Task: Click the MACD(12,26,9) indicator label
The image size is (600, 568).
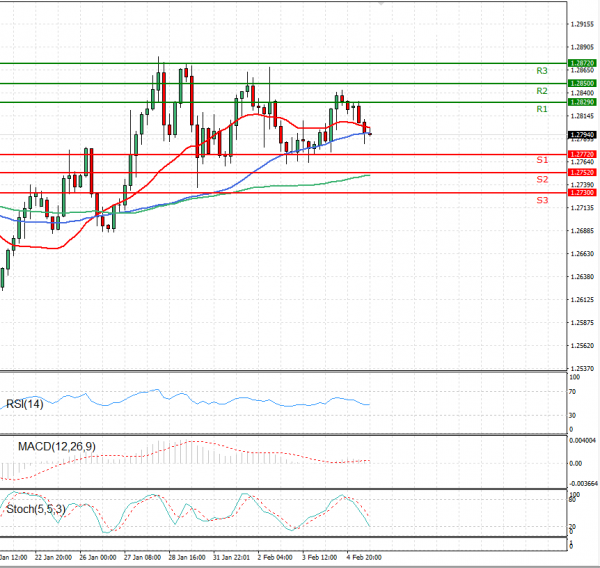Action: tap(57, 447)
